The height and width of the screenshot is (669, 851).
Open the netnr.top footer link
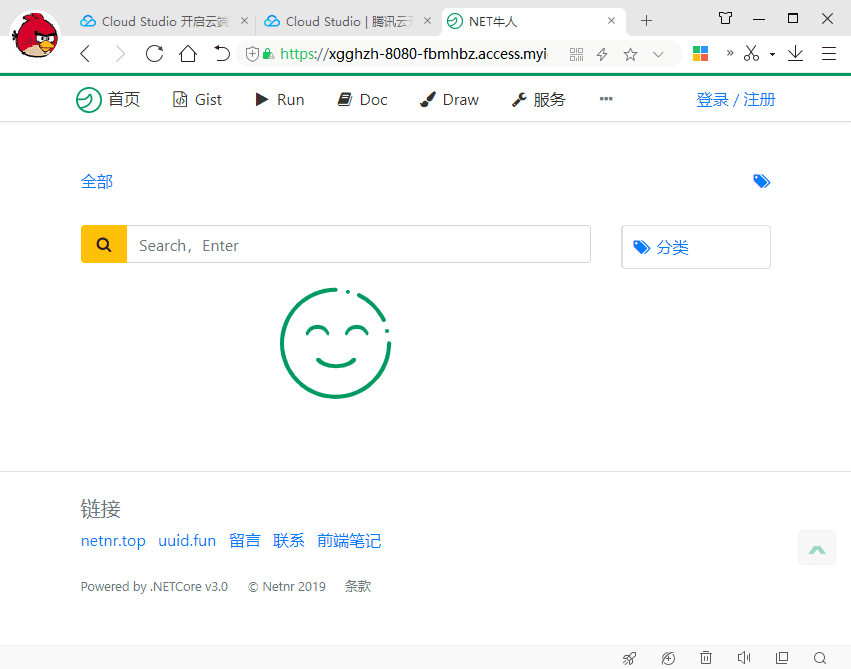113,541
